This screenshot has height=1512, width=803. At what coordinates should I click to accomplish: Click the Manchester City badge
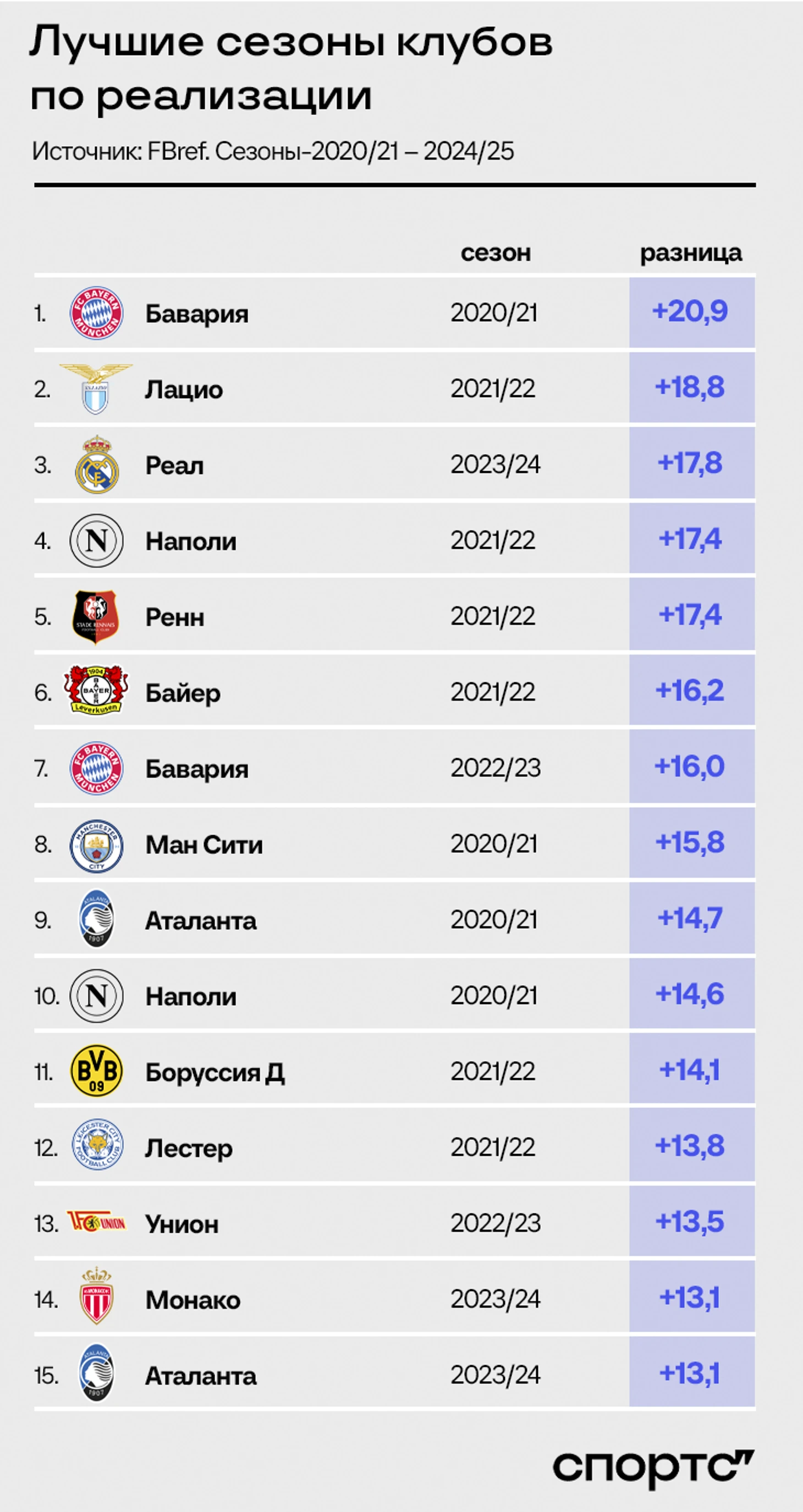click(x=96, y=845)
